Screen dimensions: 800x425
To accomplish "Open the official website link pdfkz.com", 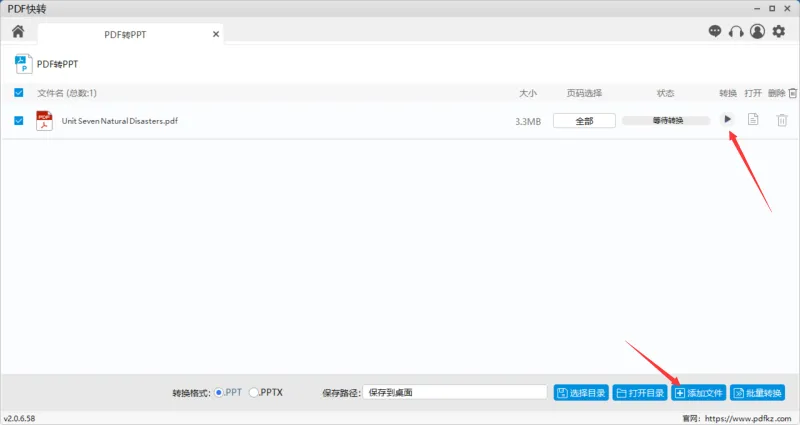I will pyautogui.click(x=748, y=418).
